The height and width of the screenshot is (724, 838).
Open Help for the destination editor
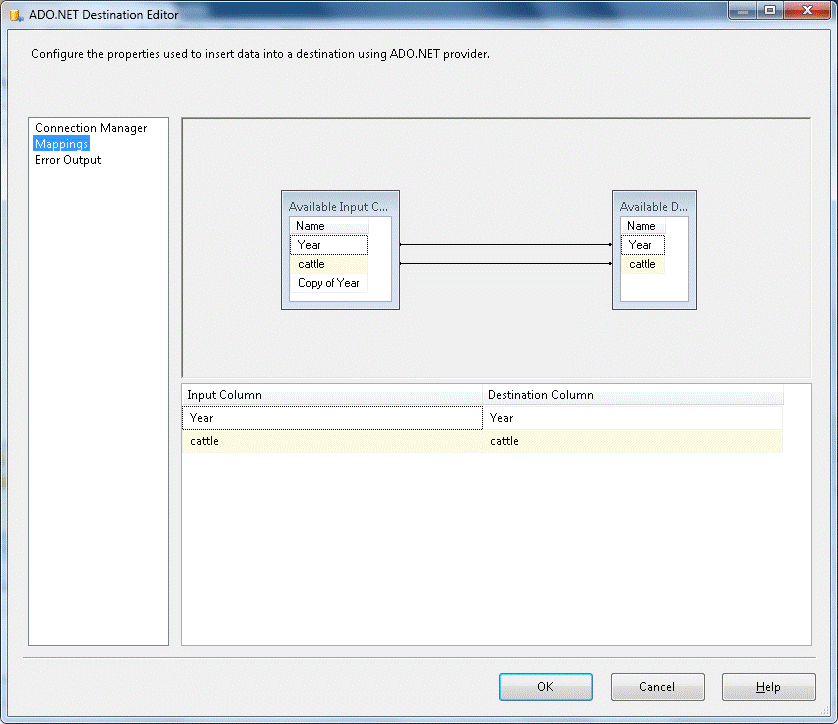click(x=769, y=687)
